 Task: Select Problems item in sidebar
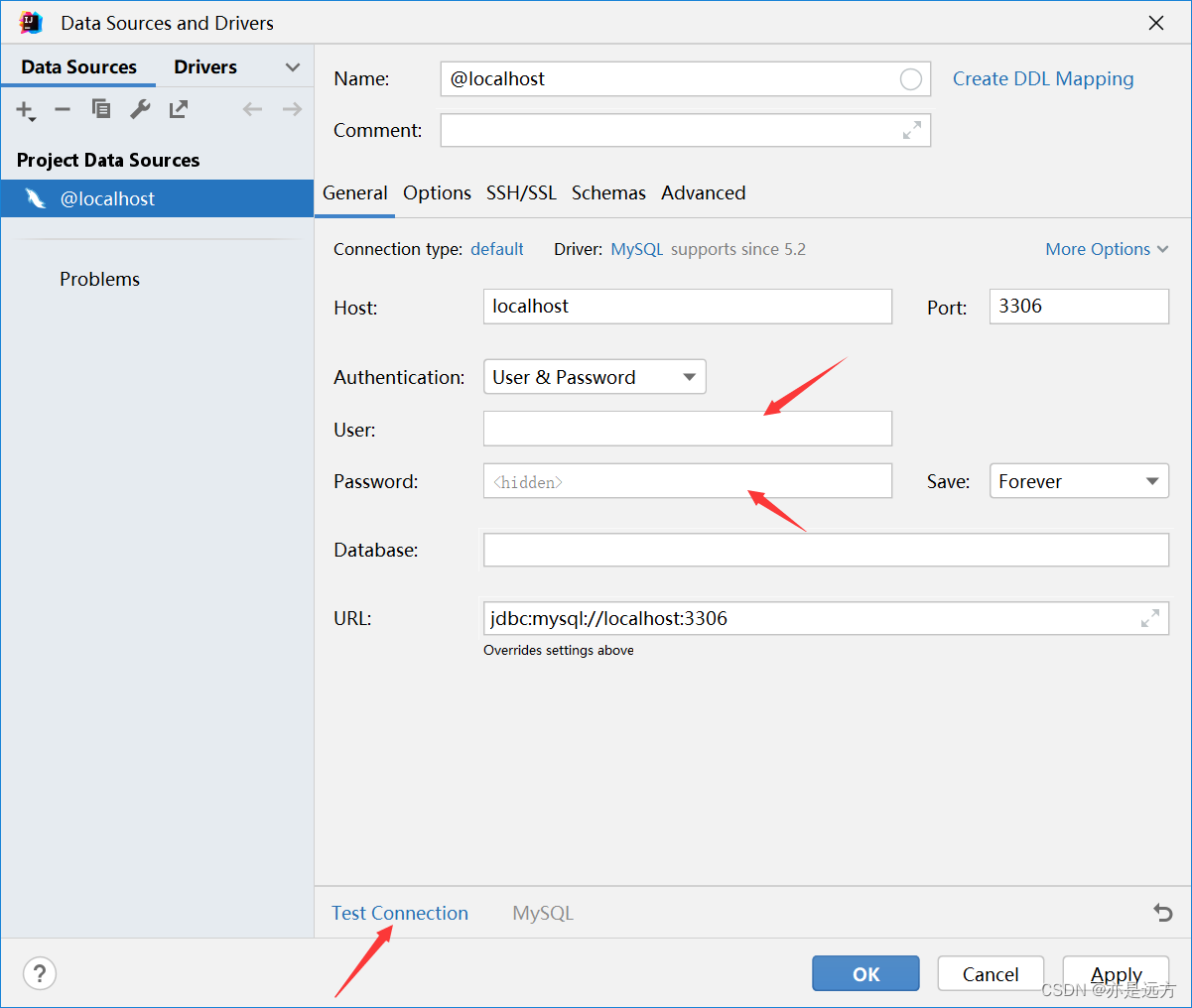point(99,279)
